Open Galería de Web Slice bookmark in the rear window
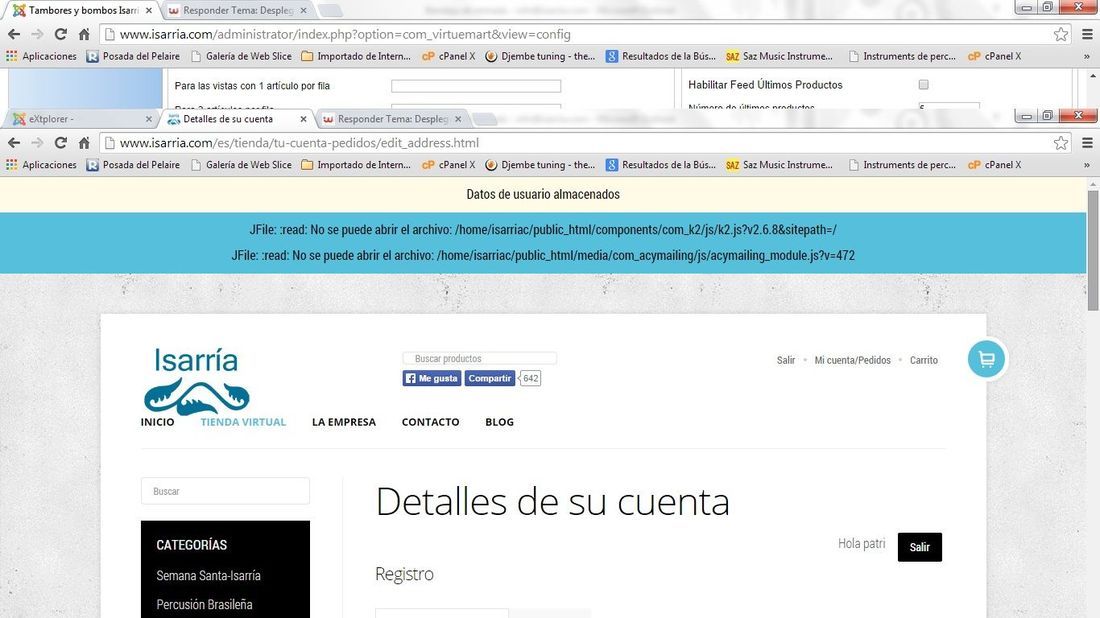The width and height of the screenshot is (1100, 618). pos(241,56)
